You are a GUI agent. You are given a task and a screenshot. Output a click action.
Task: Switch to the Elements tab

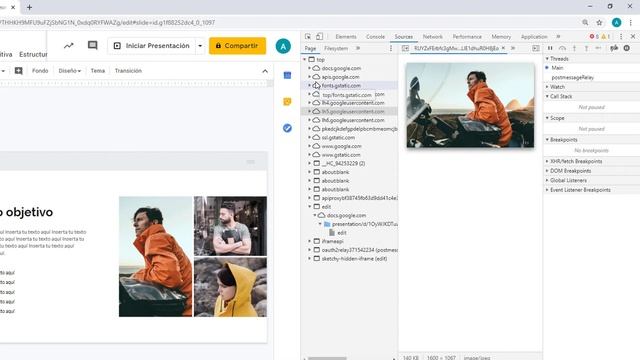click(346, 37)
